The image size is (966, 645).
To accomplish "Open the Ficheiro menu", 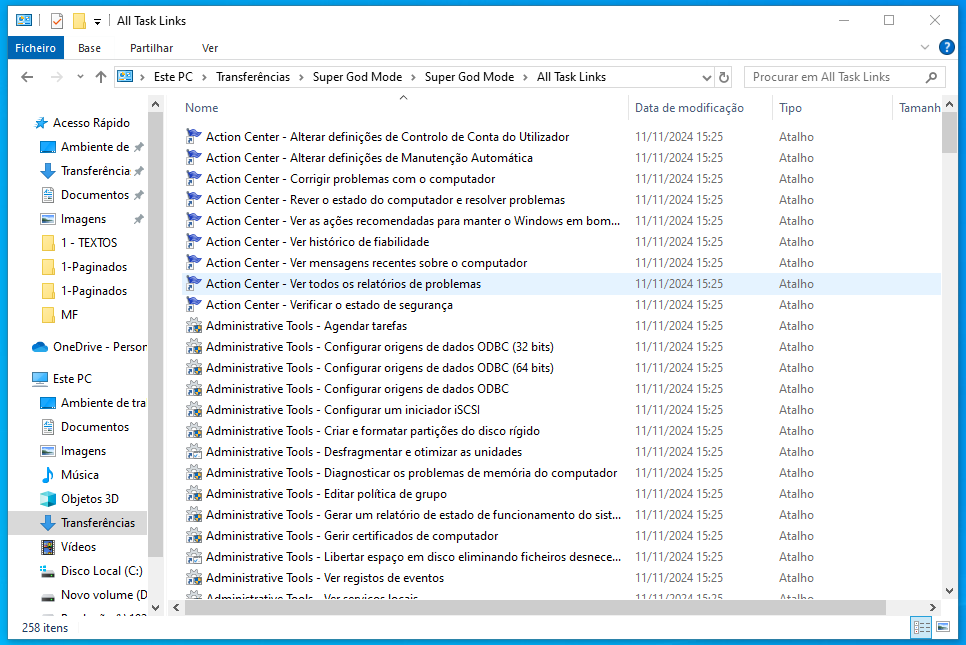I will [35, 47].
